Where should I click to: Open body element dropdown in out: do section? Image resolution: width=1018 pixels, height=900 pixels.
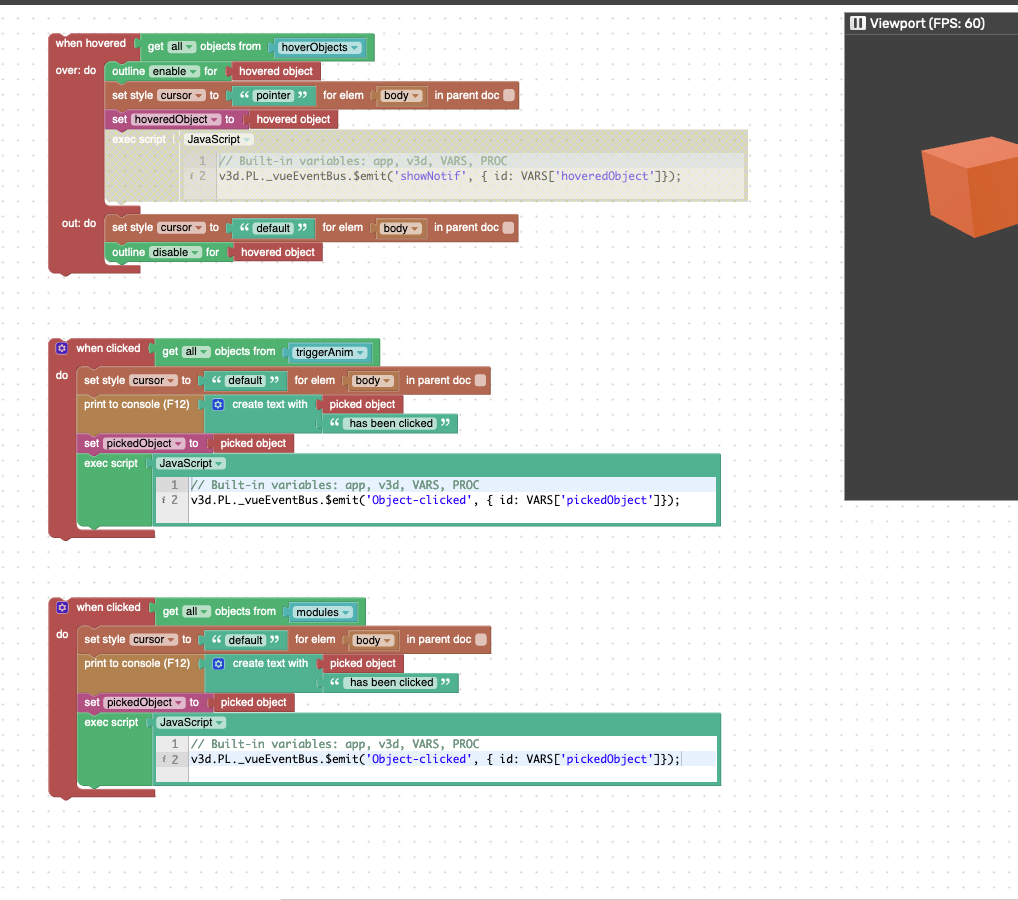(x=401, y=229)
